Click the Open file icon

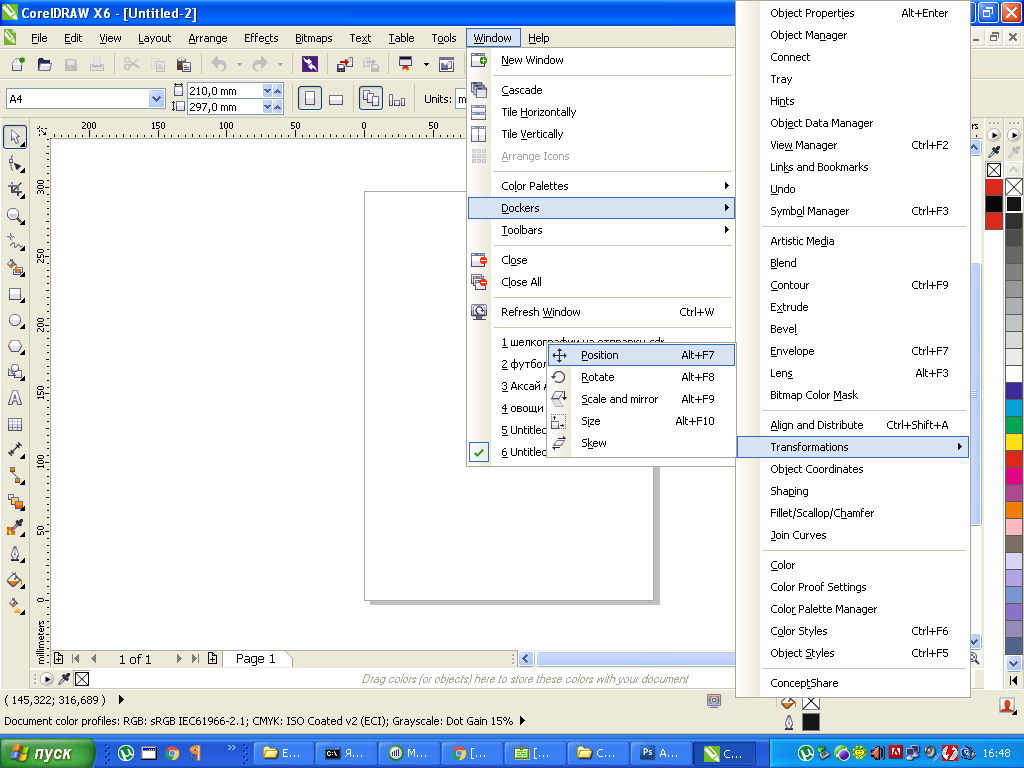44,64
